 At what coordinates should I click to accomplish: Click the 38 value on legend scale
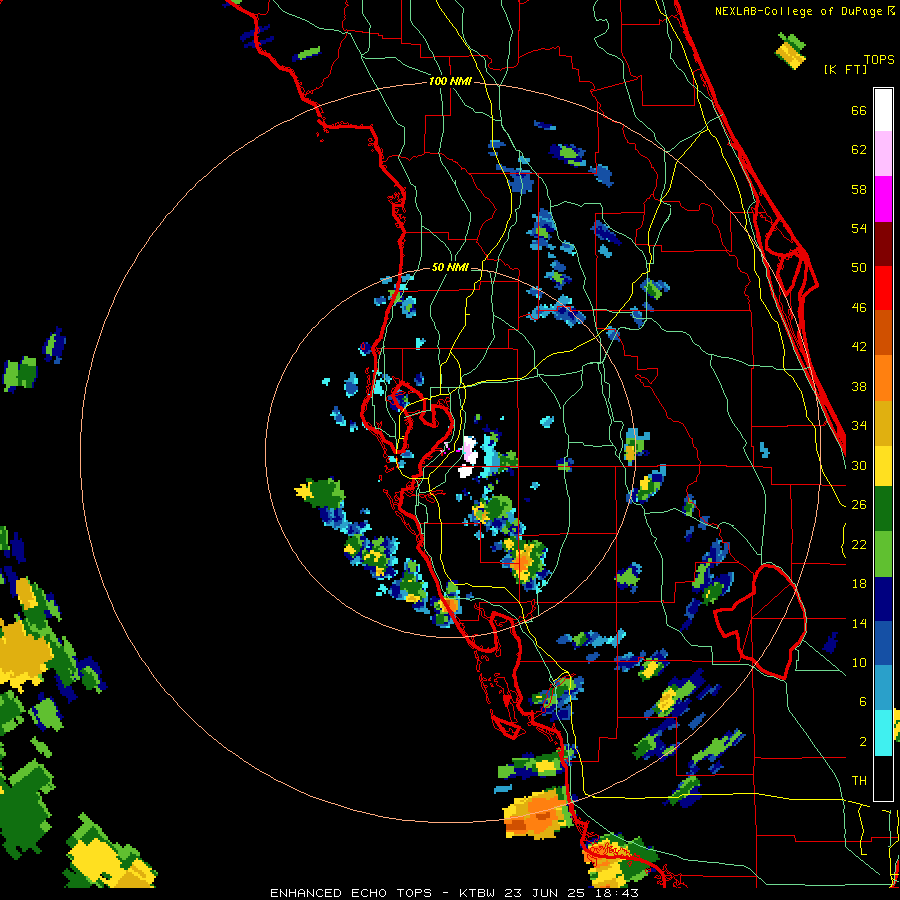point(859,386)
